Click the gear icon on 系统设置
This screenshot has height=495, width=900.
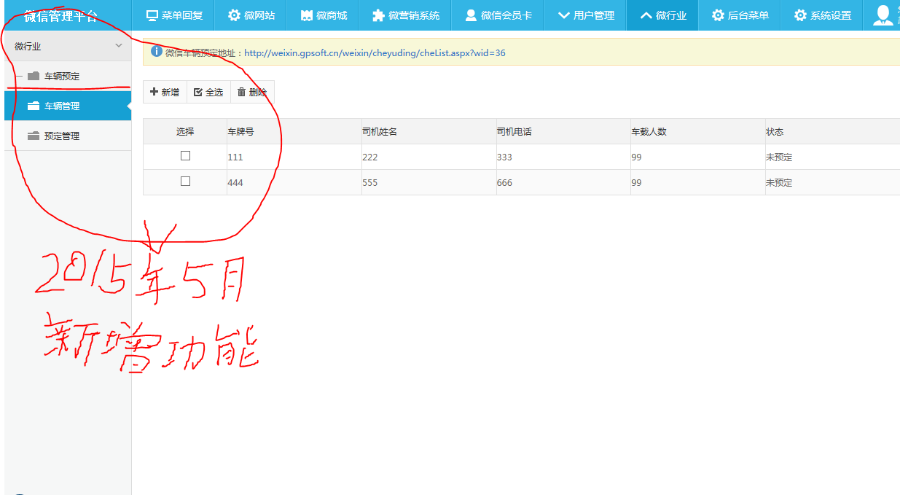(x=800, y=16)
